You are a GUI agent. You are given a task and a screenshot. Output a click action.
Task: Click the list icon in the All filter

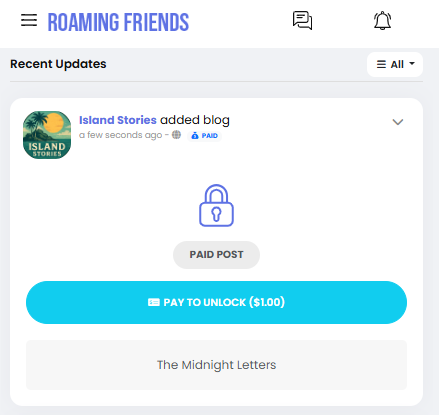click(381, 64)
